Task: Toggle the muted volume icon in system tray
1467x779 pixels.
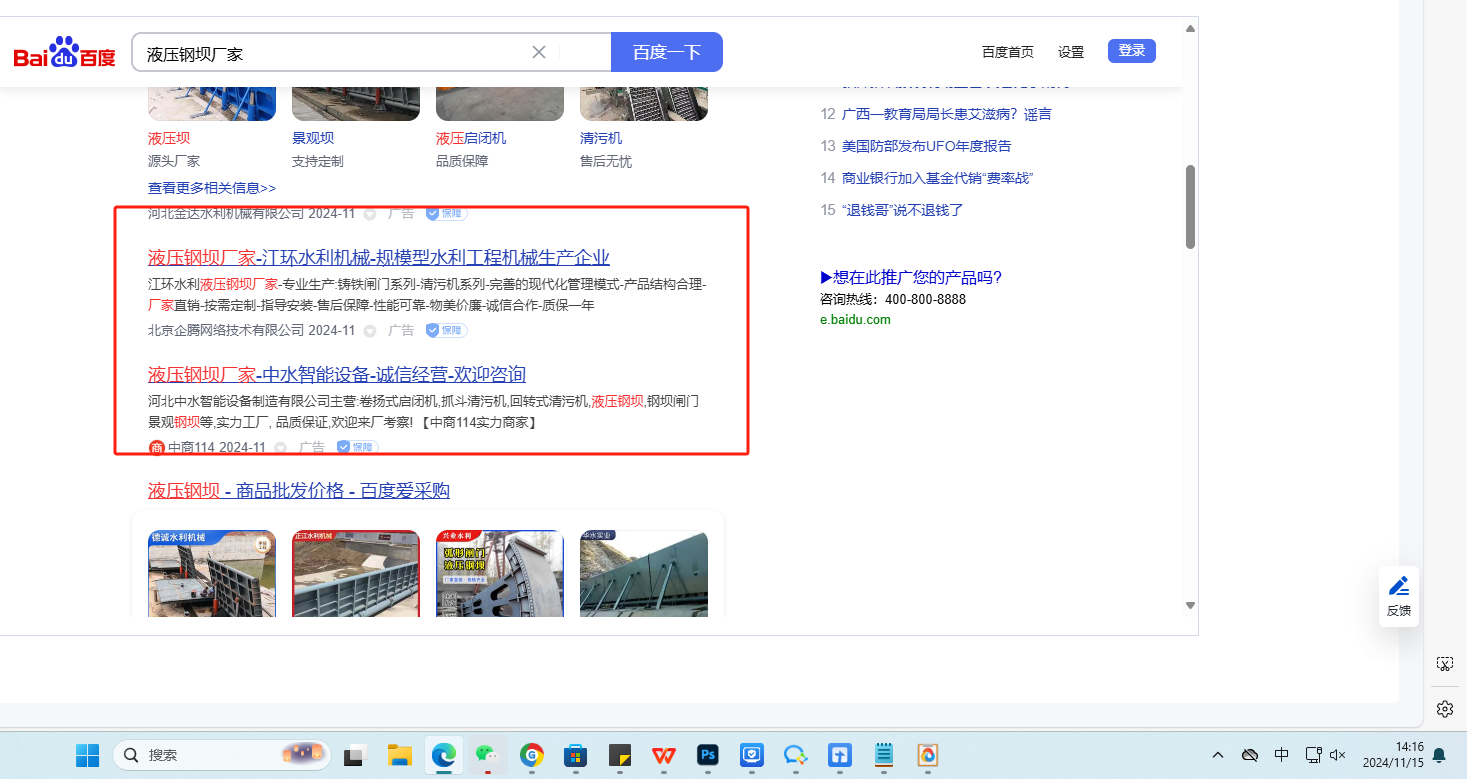Action: coord(1337,755)
